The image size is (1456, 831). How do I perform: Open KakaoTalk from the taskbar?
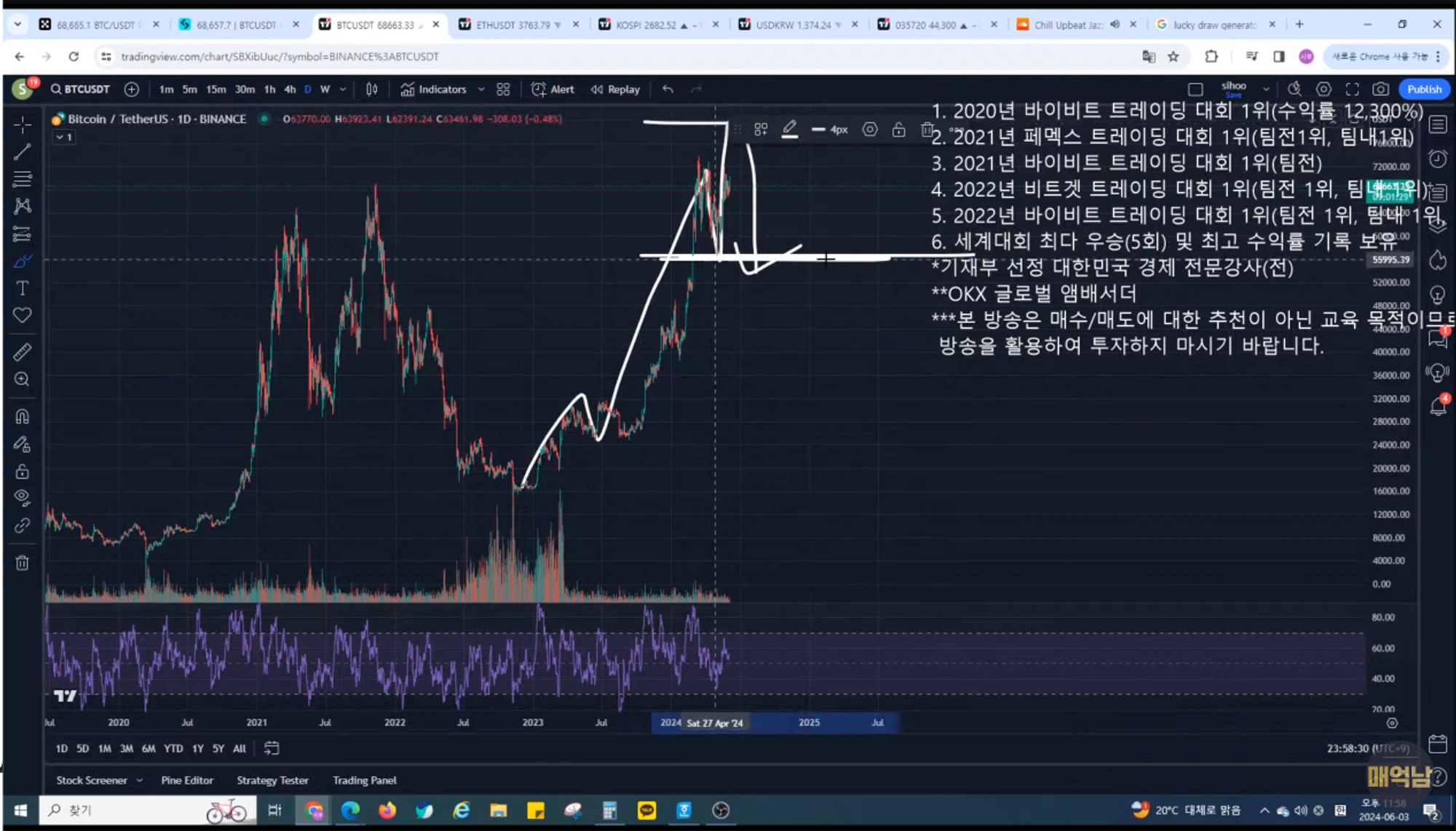click(646, 810)
